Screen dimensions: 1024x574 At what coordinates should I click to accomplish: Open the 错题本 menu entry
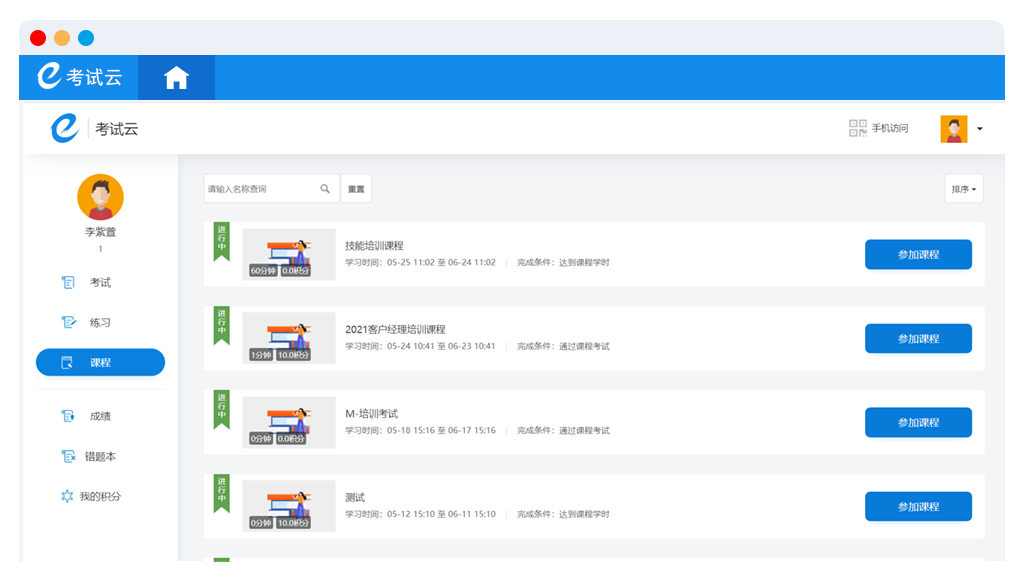coord(100,456)
